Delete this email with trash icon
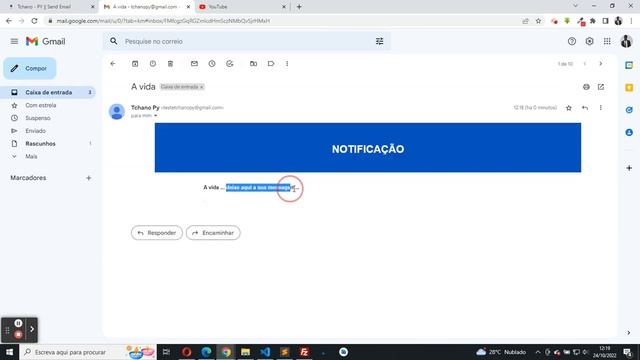This screenshot has height=360, width=640. pos(171,64)
